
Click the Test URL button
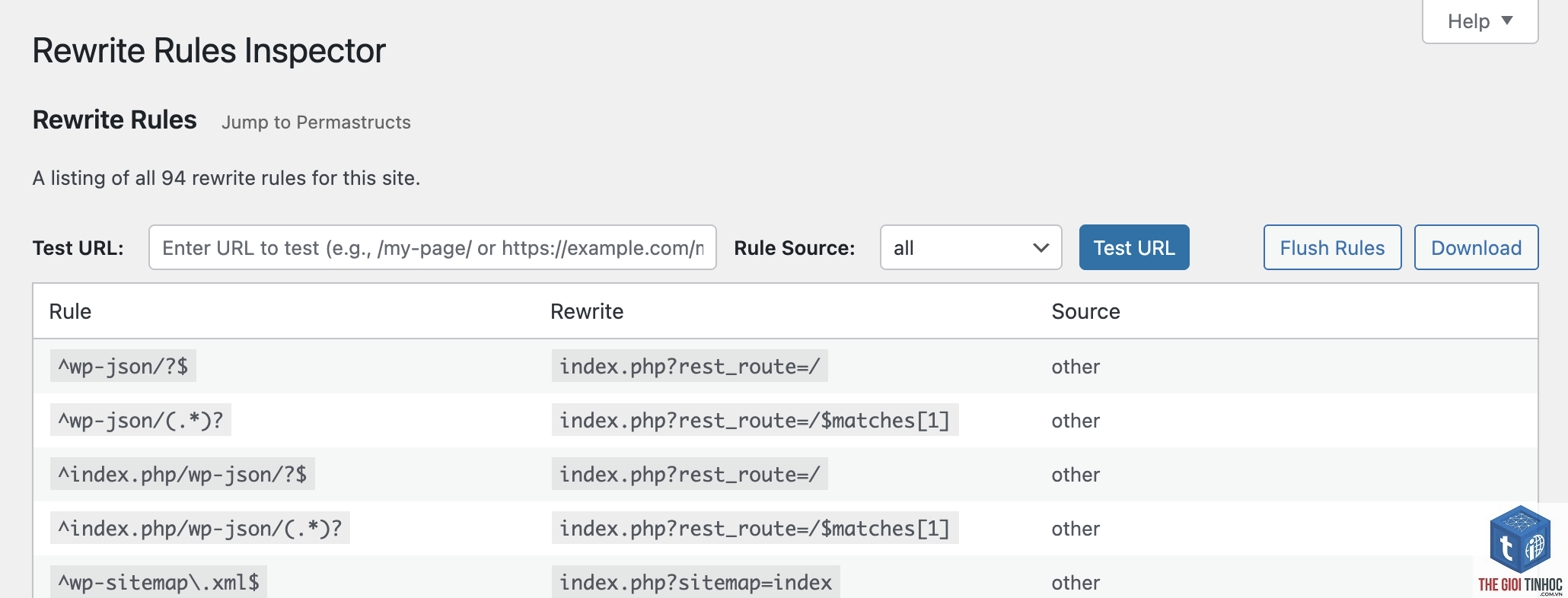[1134, 247]
